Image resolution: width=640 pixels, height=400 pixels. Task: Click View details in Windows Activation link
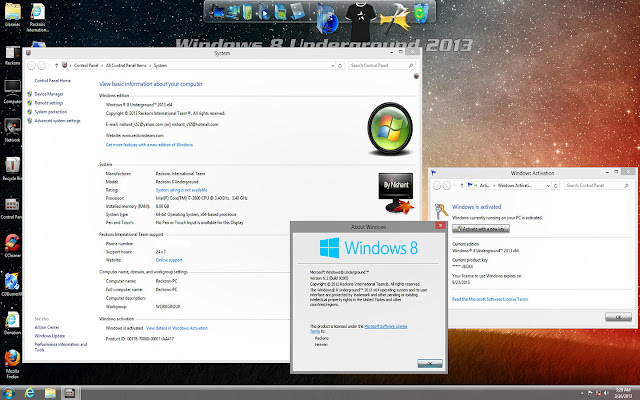pyautogui.click(x=177, y=328)
